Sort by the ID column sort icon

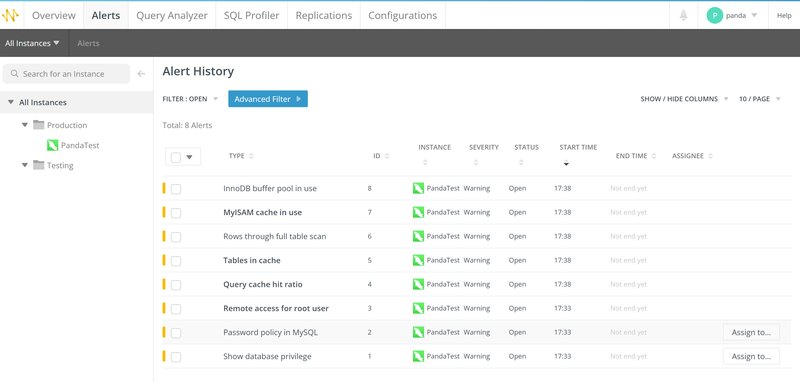click(x=387, y=156)
